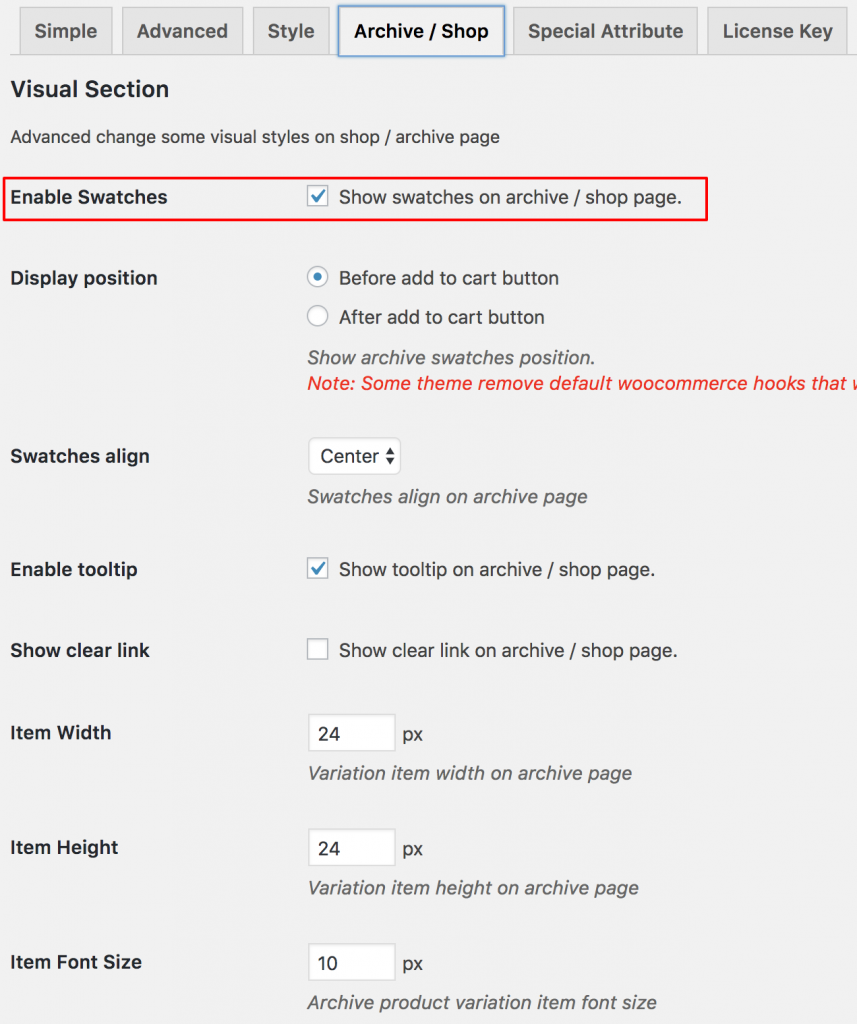Enable the Show clear link checkbox
Image resolution: width=857 pixels, height=1024 pixels.
pyautogui.click(x=317, y=649)
